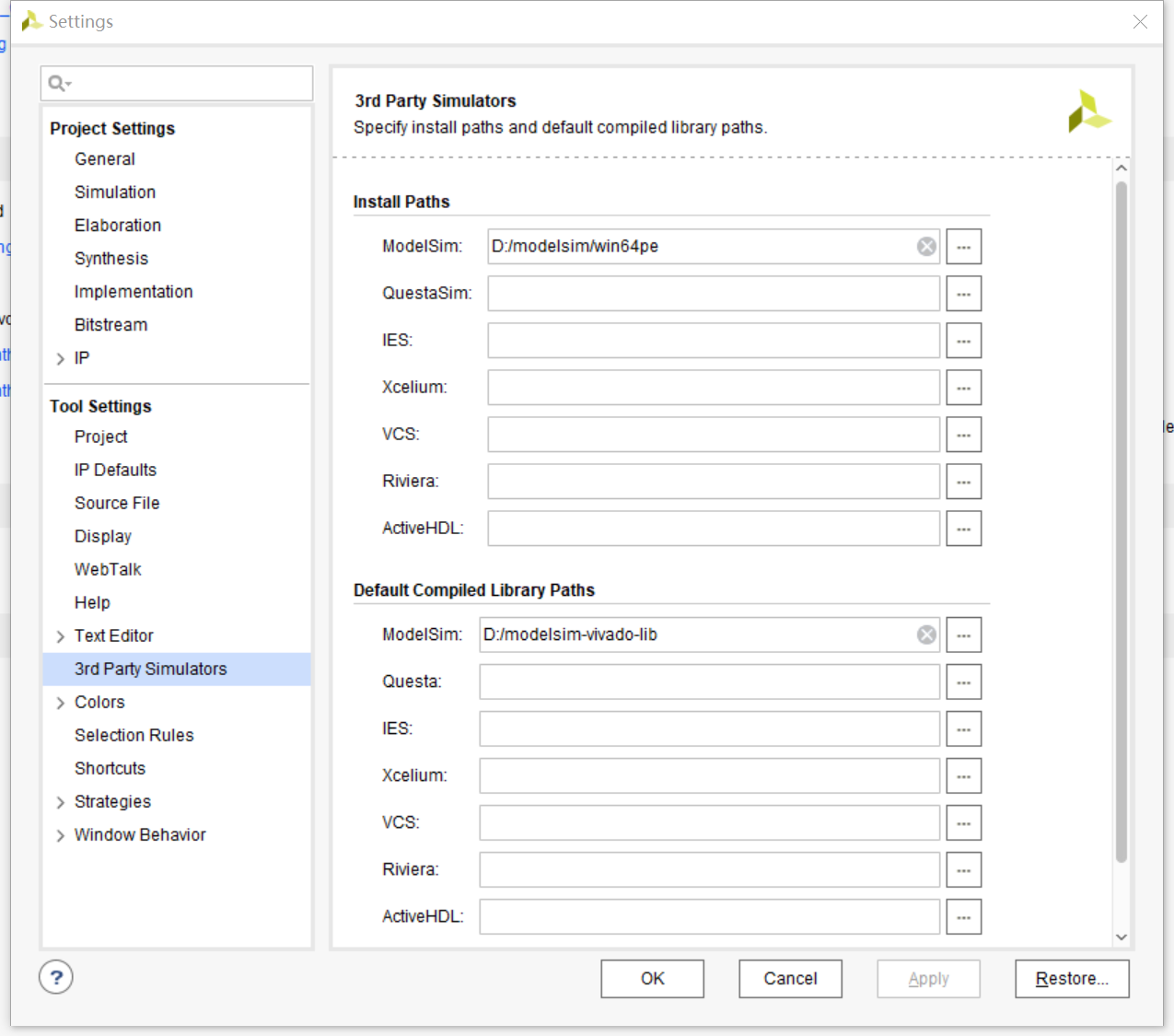This screenshot has width=1174, height=1036.
Task: Select 3rd Party Simulators item
Action: (x=177, y=669)
